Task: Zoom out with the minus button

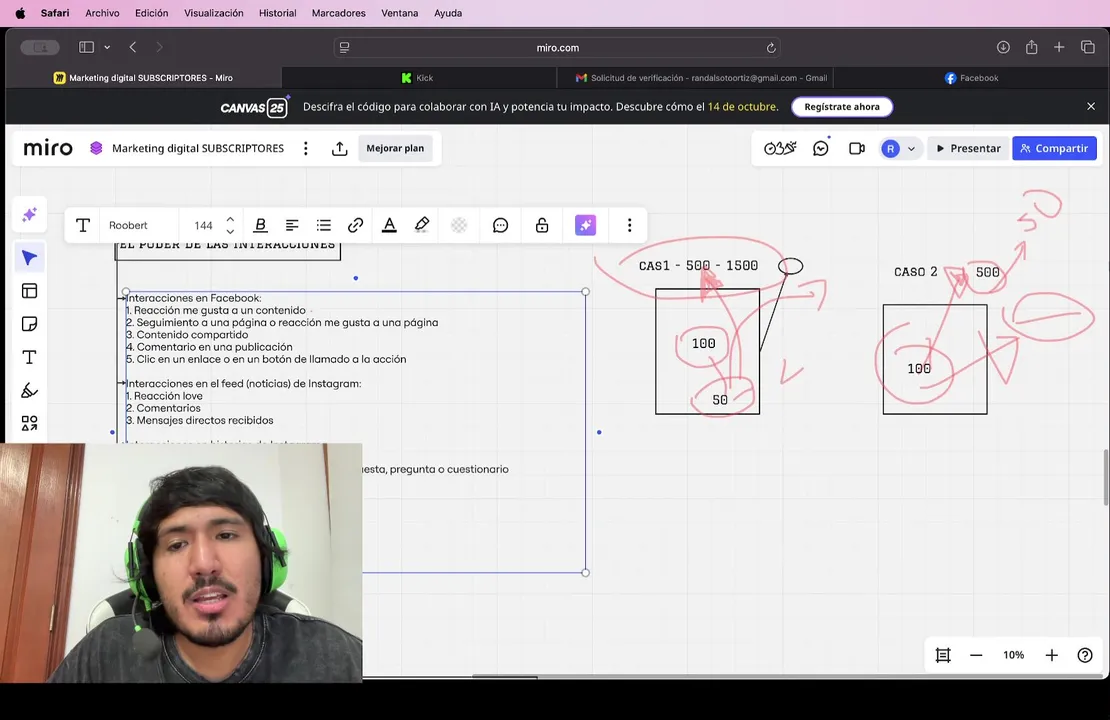Action: pyautogui.click(x=976, y=656)
